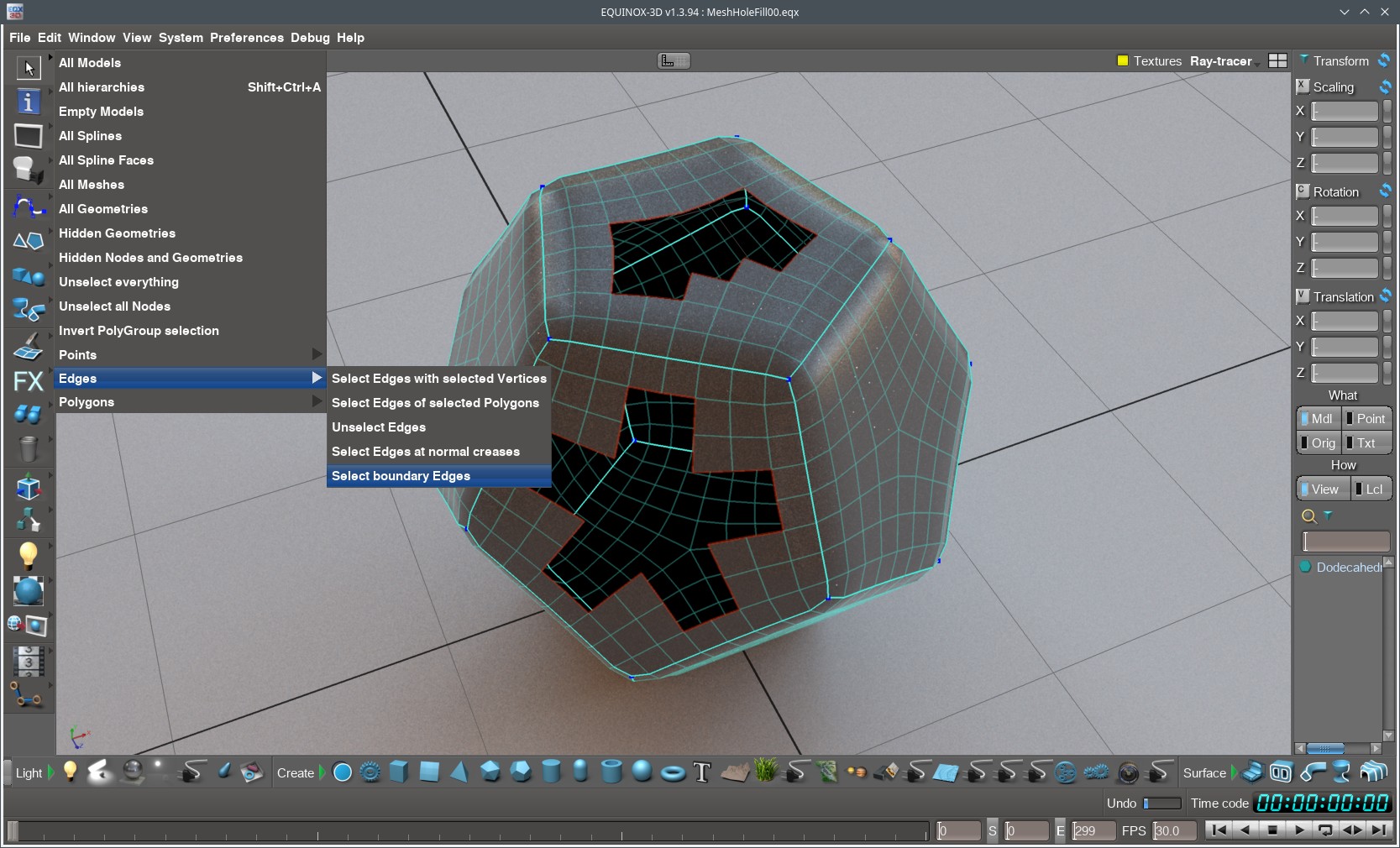
Task: Select the arrow selection tool
Action: coord(29,67)
